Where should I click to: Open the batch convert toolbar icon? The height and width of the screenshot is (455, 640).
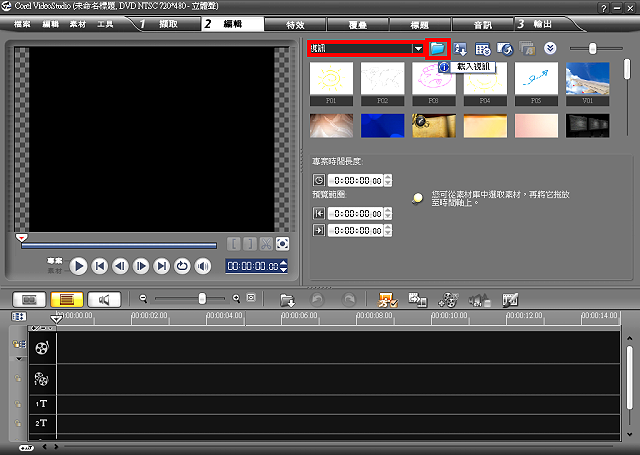click(x=418, y=300)
